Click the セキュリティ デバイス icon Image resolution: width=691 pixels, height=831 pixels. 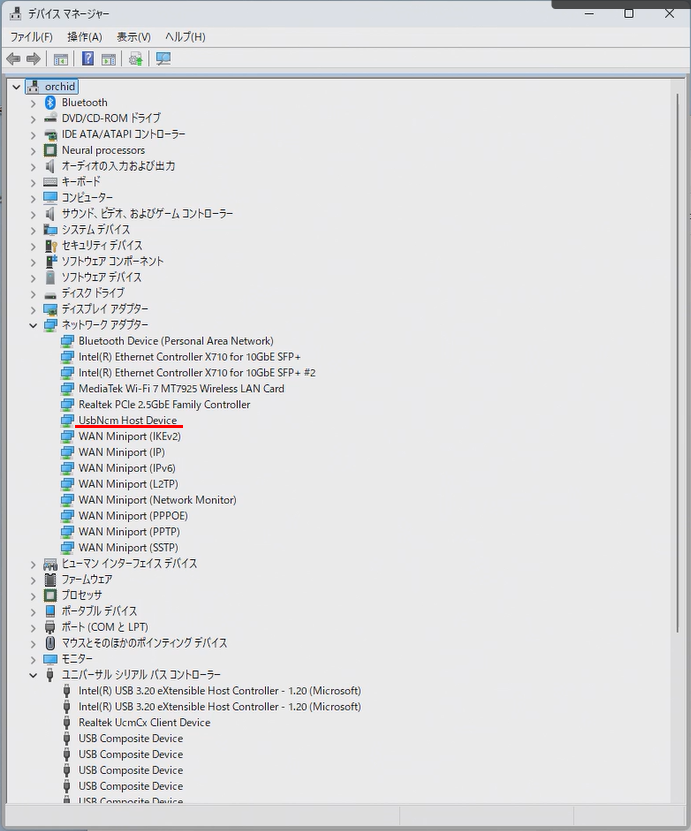tap(50, 245)
